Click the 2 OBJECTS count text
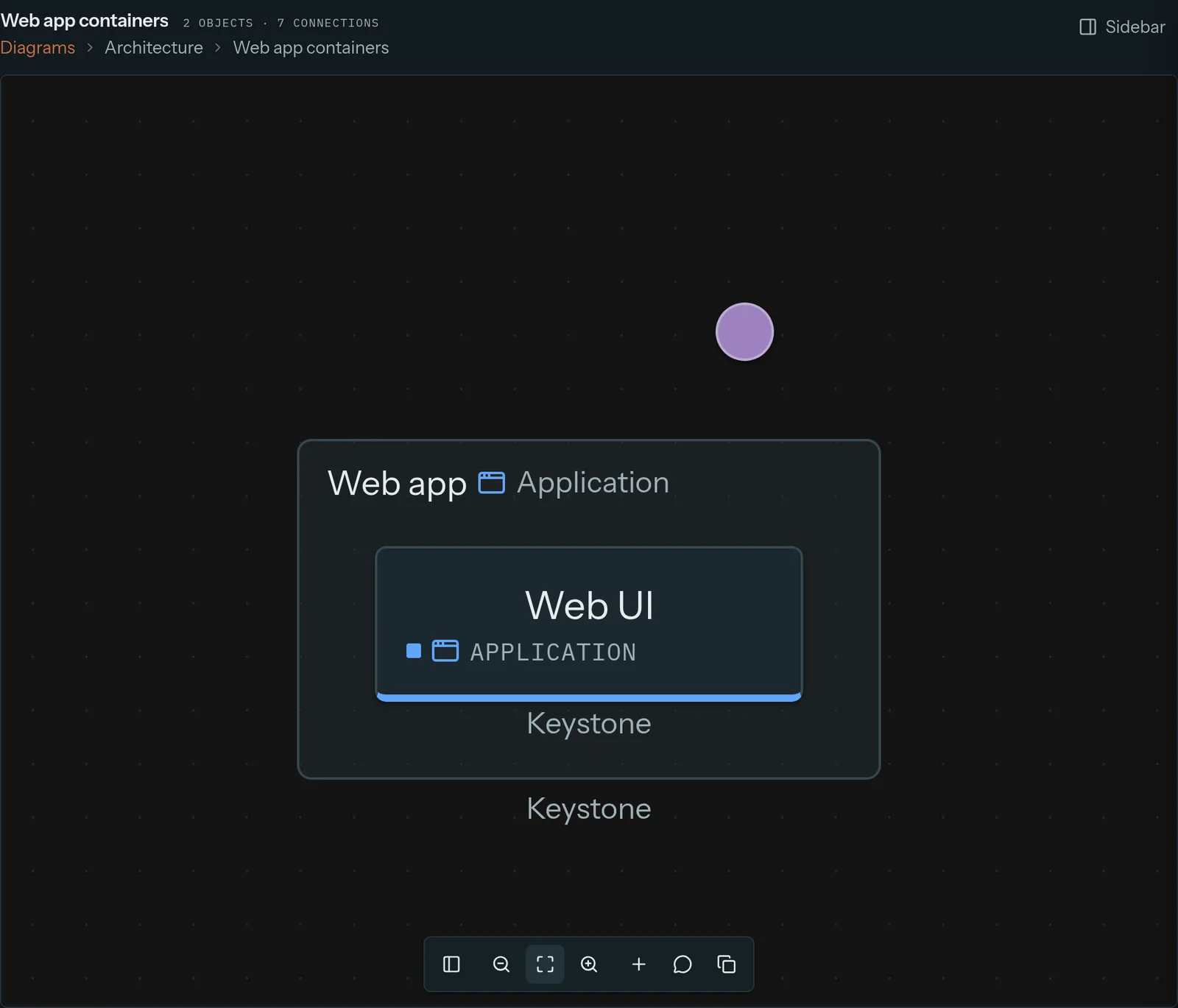This screenshot has width=1178, height=1008. (218, 24)
